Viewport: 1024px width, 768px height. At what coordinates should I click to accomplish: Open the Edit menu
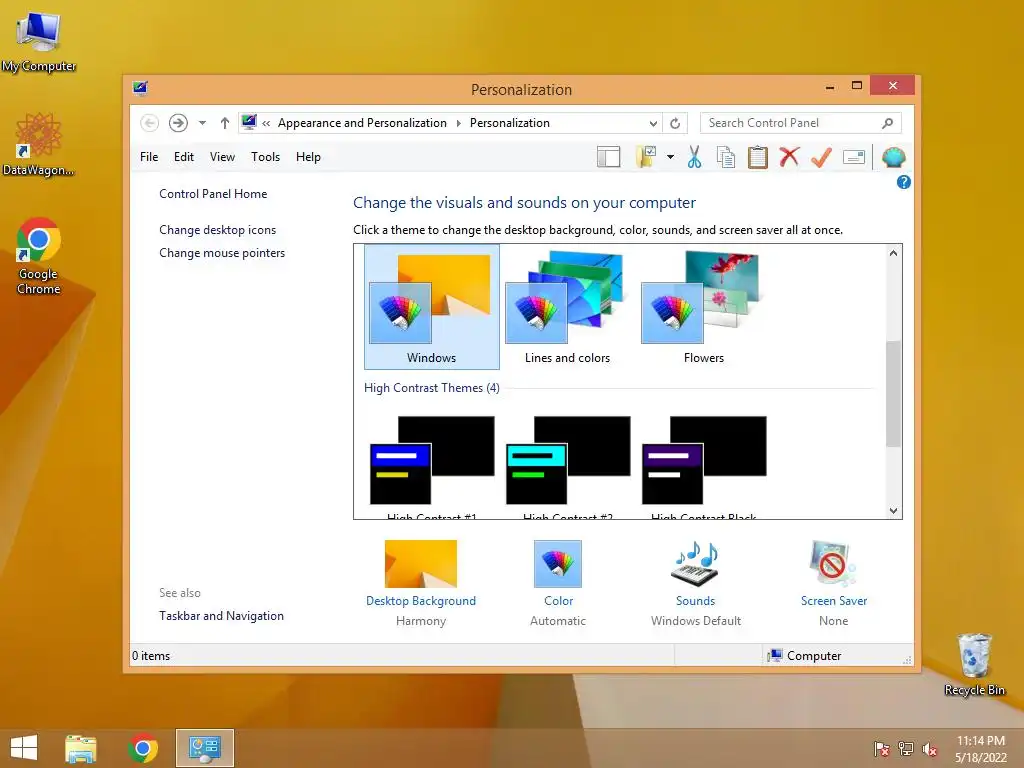click(184, 157)
